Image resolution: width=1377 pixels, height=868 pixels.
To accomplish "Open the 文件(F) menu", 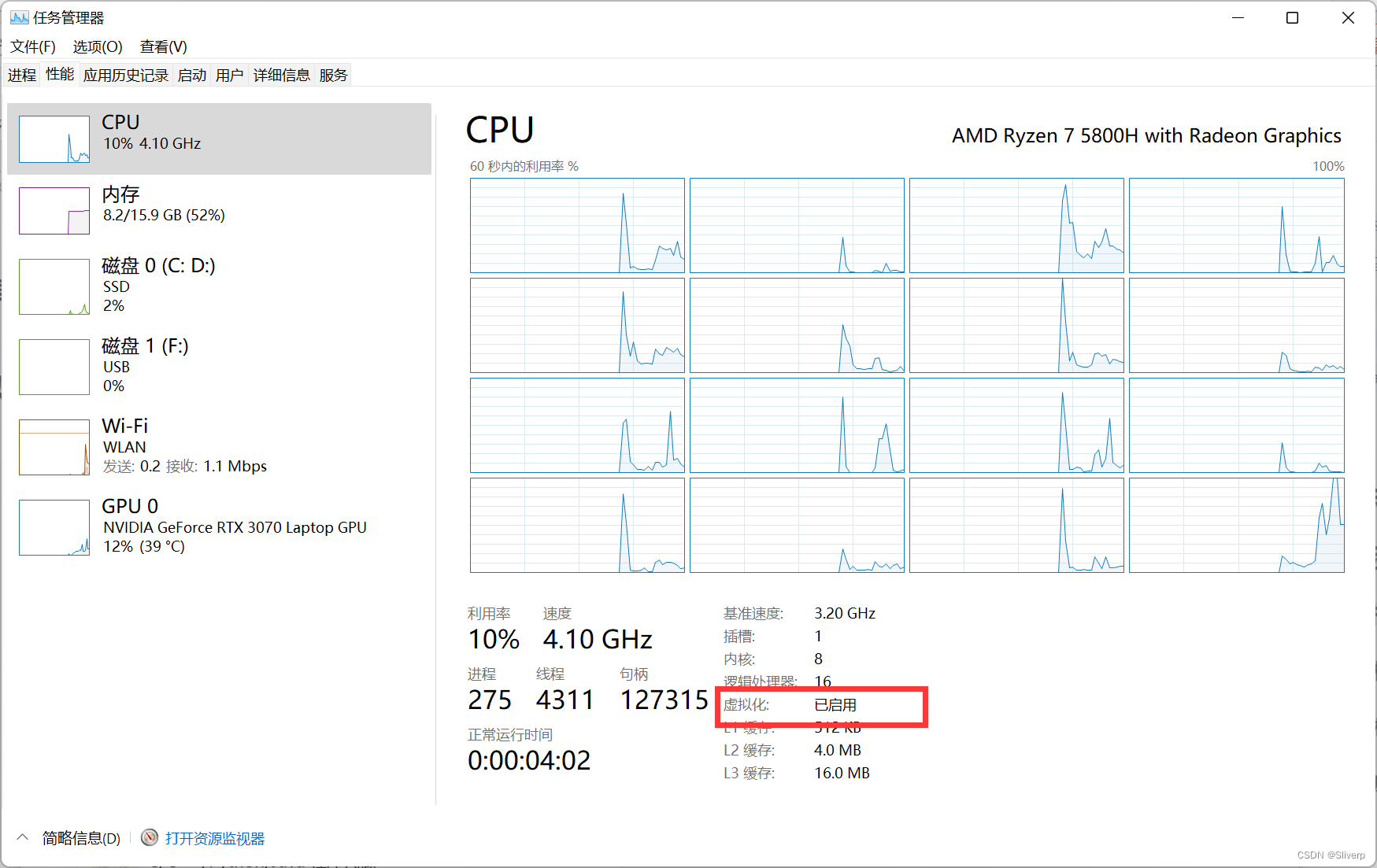I will tap(31, 46).
